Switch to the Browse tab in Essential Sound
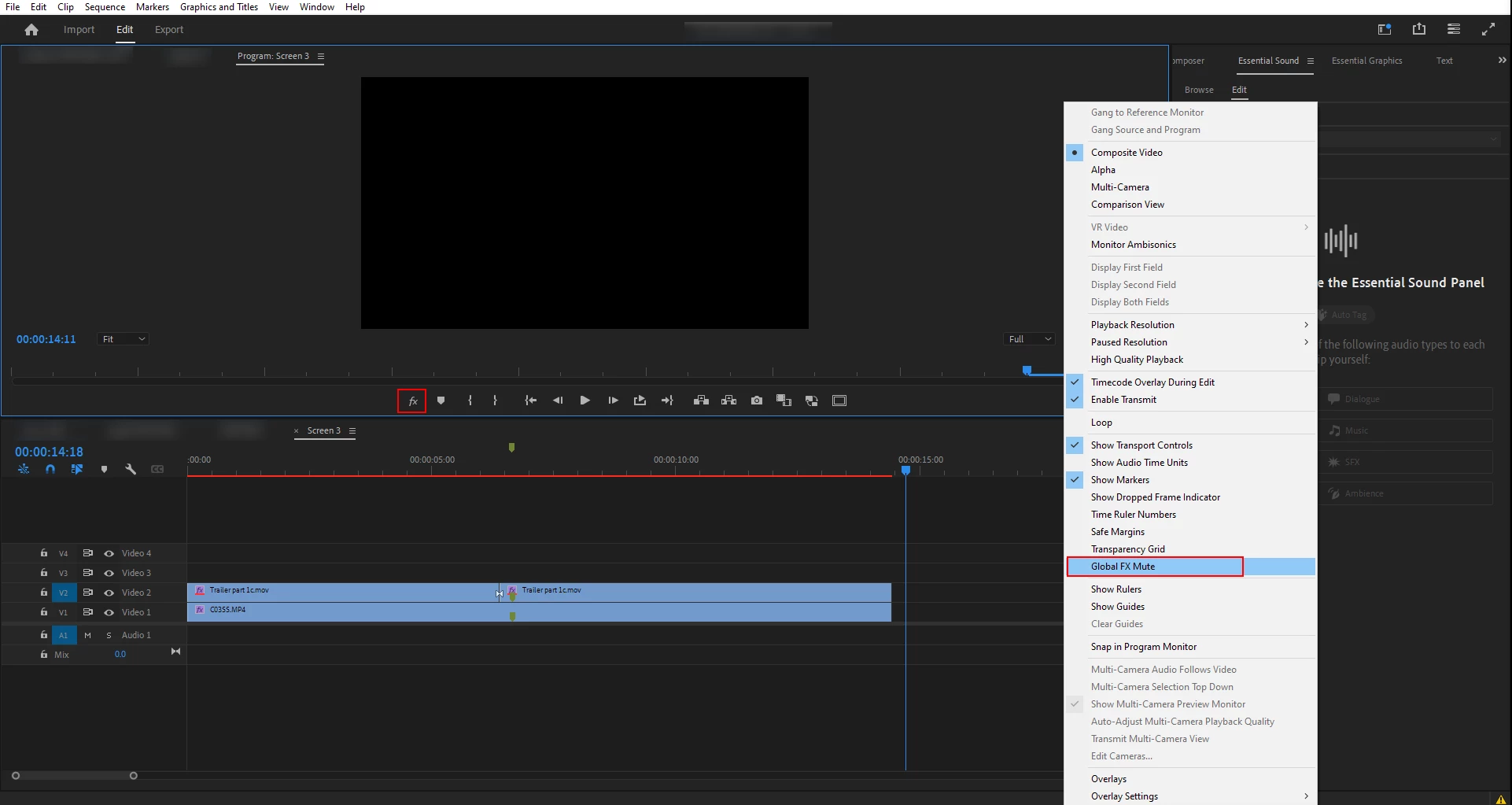 click(1199, 90)
